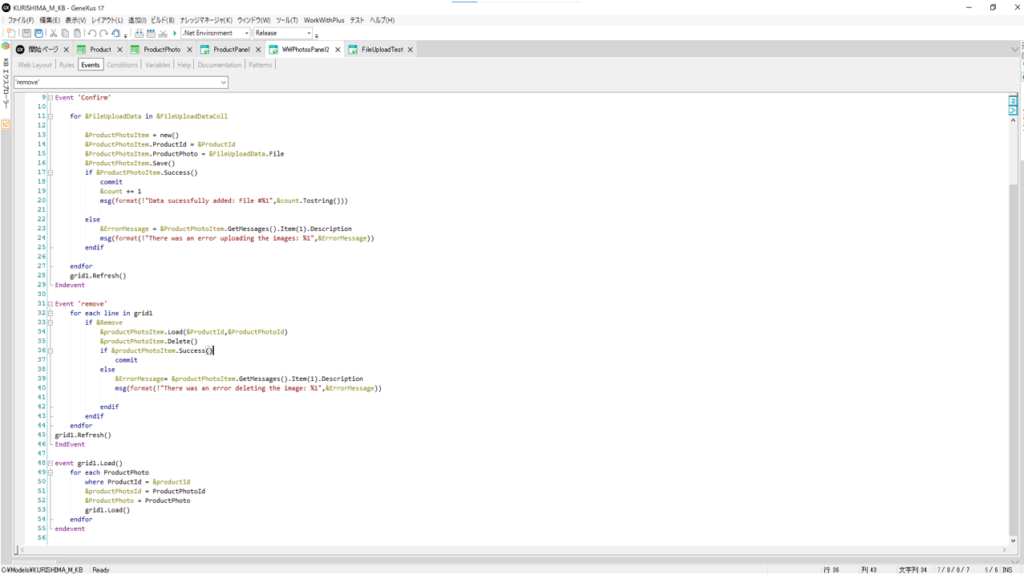The height and width of the screenshot is (579, 1024).
Task: Collapse the grid1.Load event at line 48
Action: (x=50, y=463)
